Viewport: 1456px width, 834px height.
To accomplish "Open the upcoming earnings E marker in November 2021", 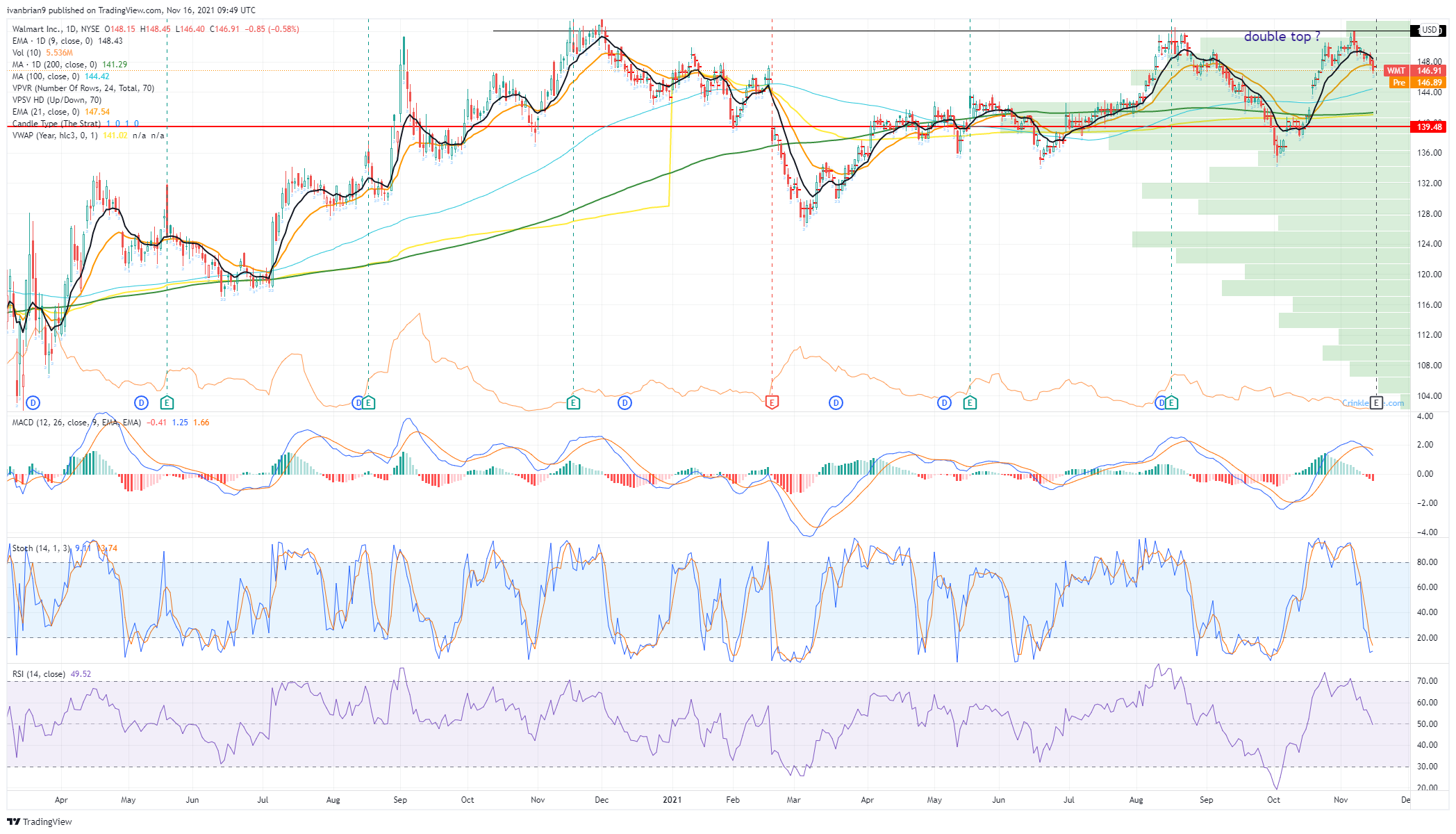I will pyautogui.click(x=1376, y=403).
